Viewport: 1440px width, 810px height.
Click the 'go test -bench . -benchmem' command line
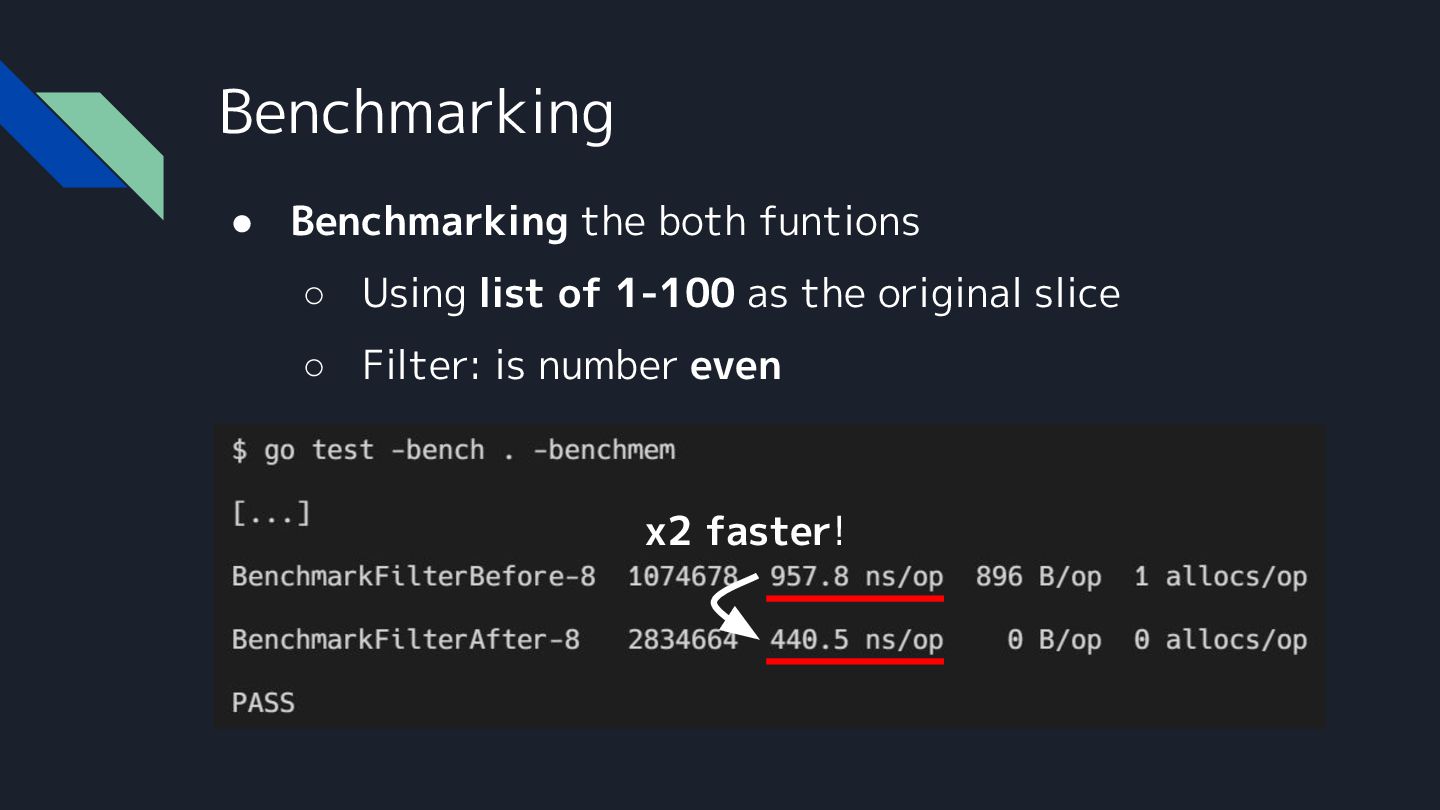(x=453, y=451)
